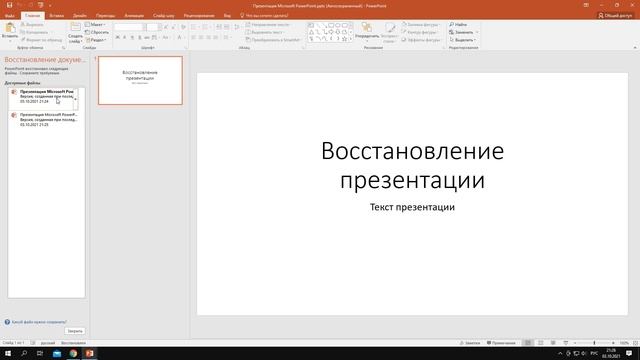Click the Share (Общий доступ) button
The width and height of the screenshot is (640, 360).
[615, 16]
